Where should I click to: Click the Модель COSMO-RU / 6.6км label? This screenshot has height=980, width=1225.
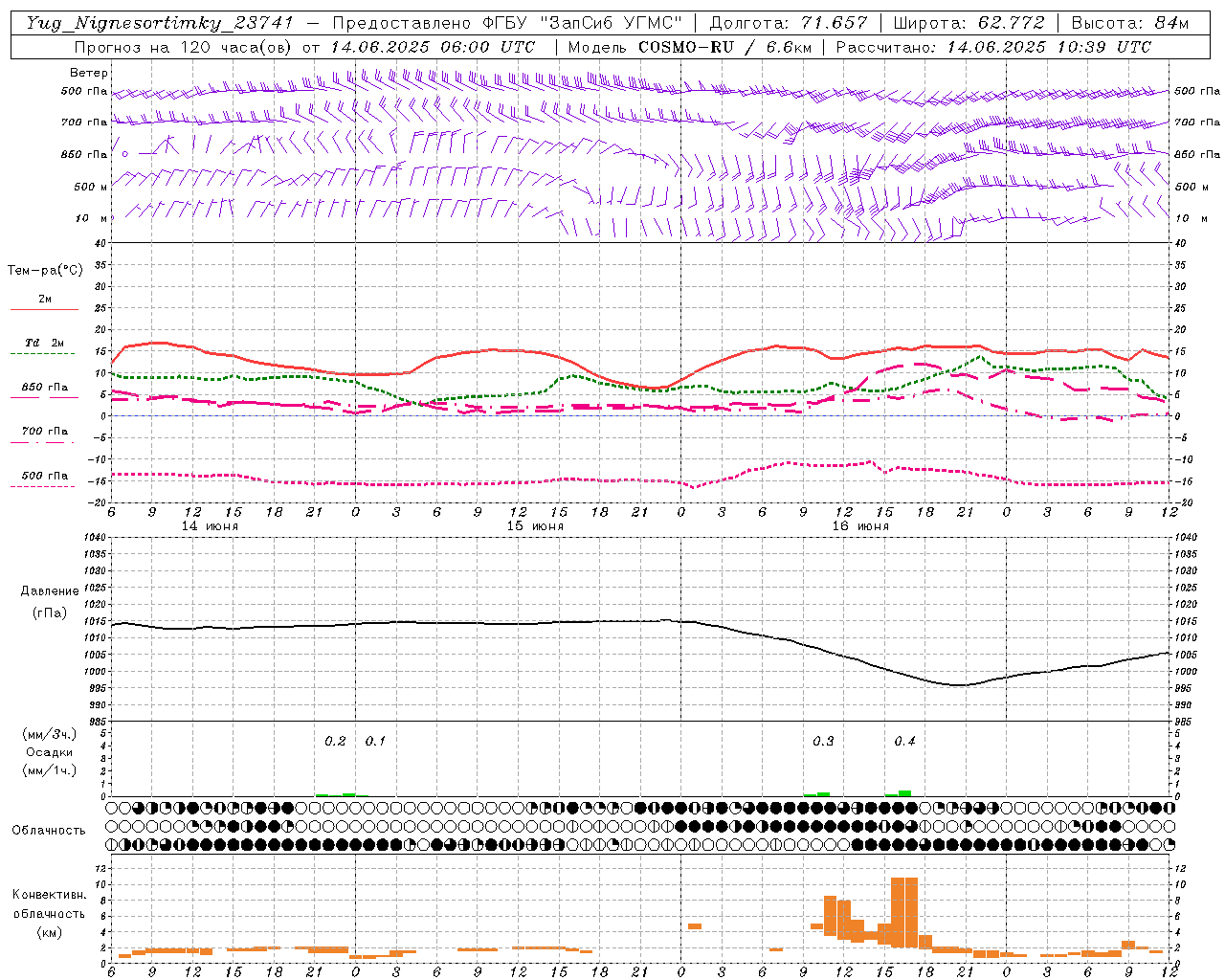(x=690, y=47)
